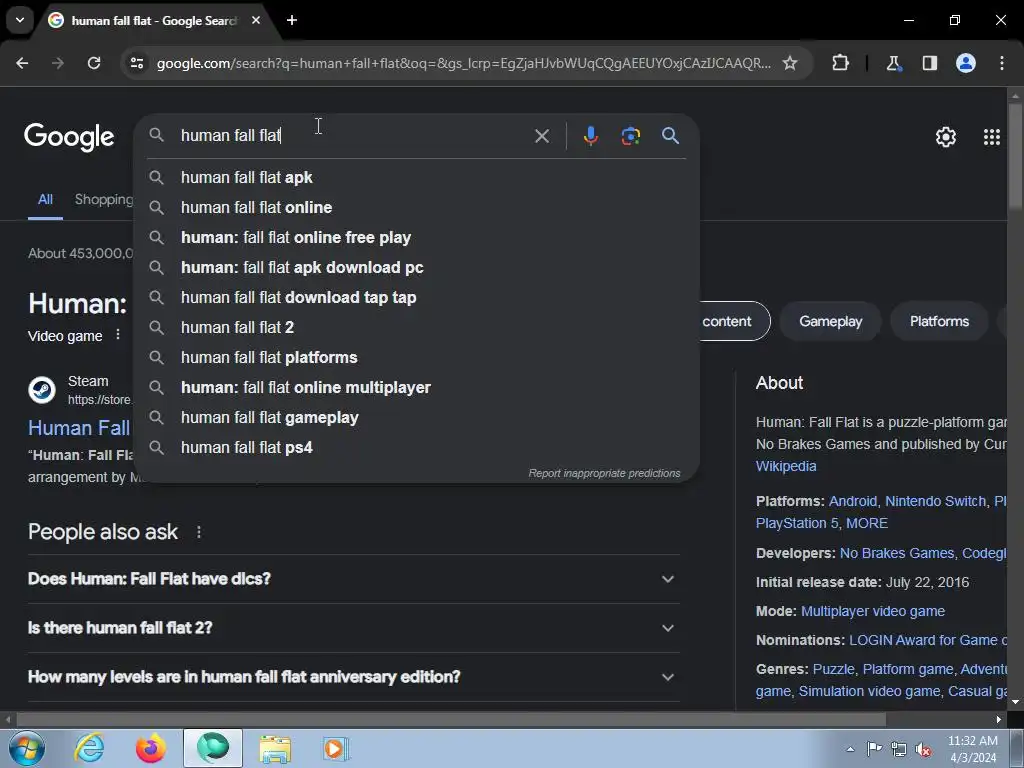Expand how many levels anniversary edition question
The height and width of the screenshot is (768, 1024).
(354, 677)
